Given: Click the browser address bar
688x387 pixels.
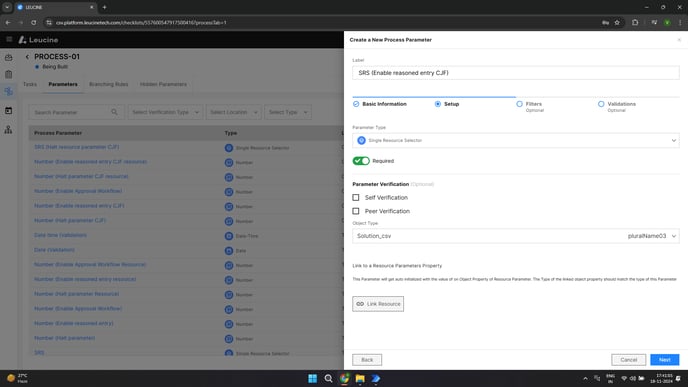Looking at the screenshot, I should coord(325,22).
